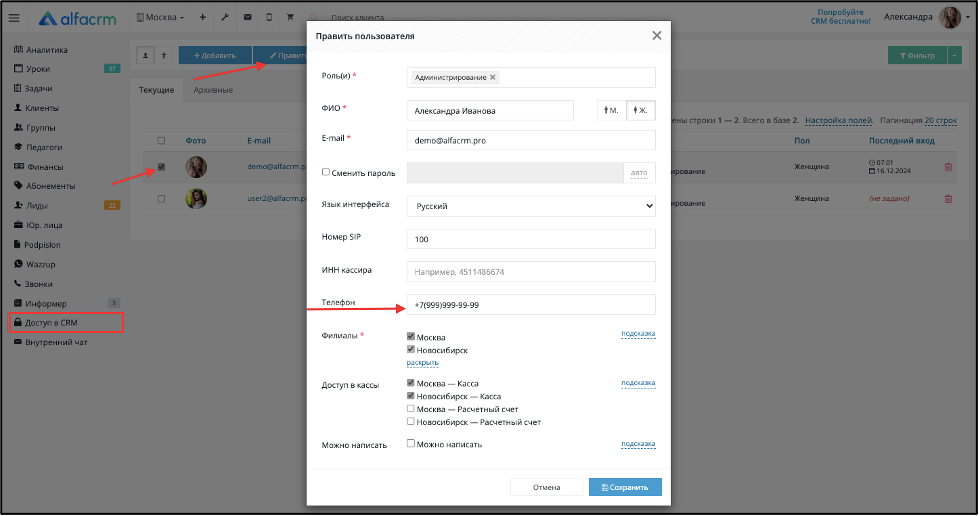979x516 pixels.
Task: Click the раскрыть link under branches
Action: tap(423, 362)
